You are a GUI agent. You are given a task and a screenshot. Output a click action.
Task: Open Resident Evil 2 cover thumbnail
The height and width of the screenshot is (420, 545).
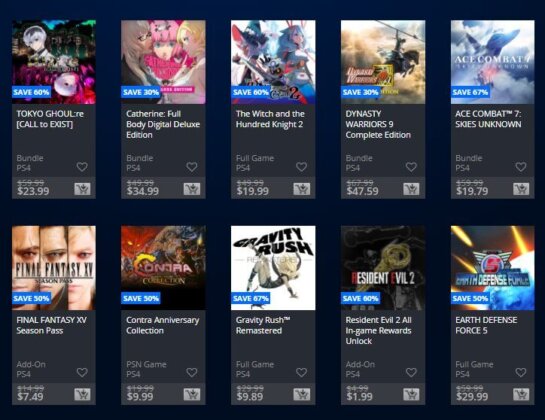point(383,268)
